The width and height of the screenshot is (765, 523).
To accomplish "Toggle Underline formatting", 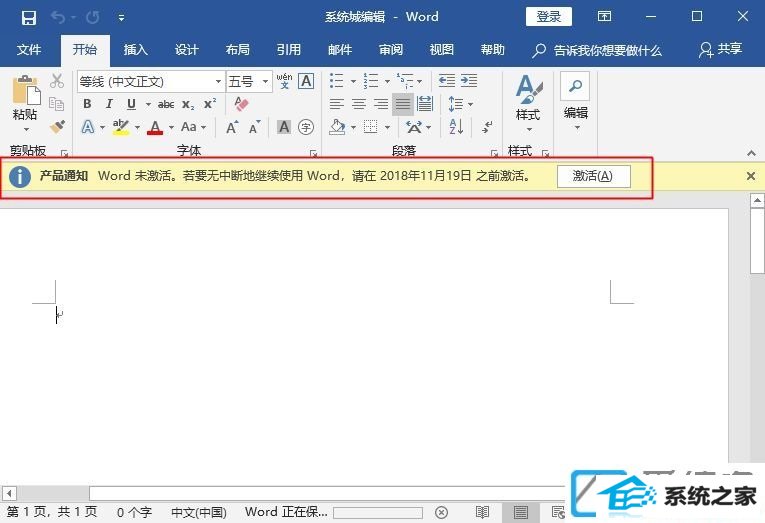I will pyautogui.click(x=131, y=104).
